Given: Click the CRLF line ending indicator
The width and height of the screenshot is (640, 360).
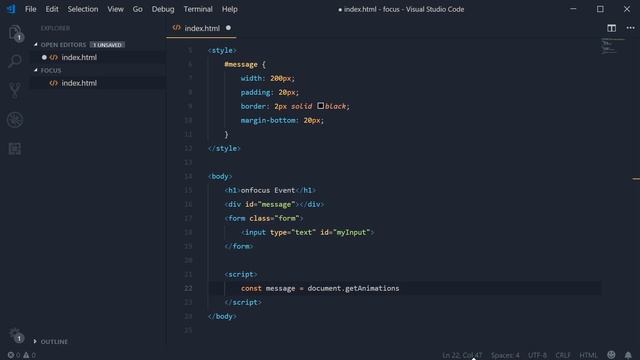Looking at the screenshot, I should 563,355.
